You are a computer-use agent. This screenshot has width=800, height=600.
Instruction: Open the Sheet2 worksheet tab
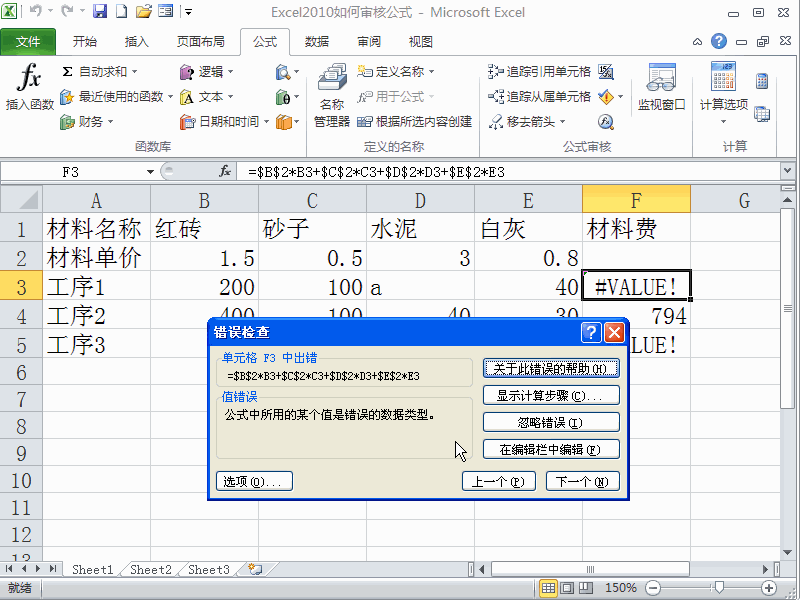pos(148,569)
